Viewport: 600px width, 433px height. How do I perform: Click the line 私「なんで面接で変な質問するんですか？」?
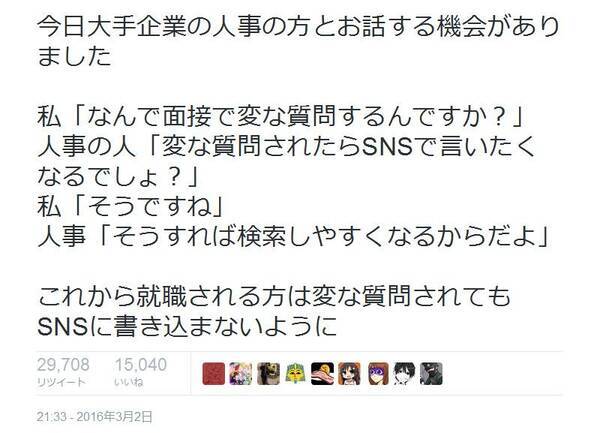click(x=280, y=116)
